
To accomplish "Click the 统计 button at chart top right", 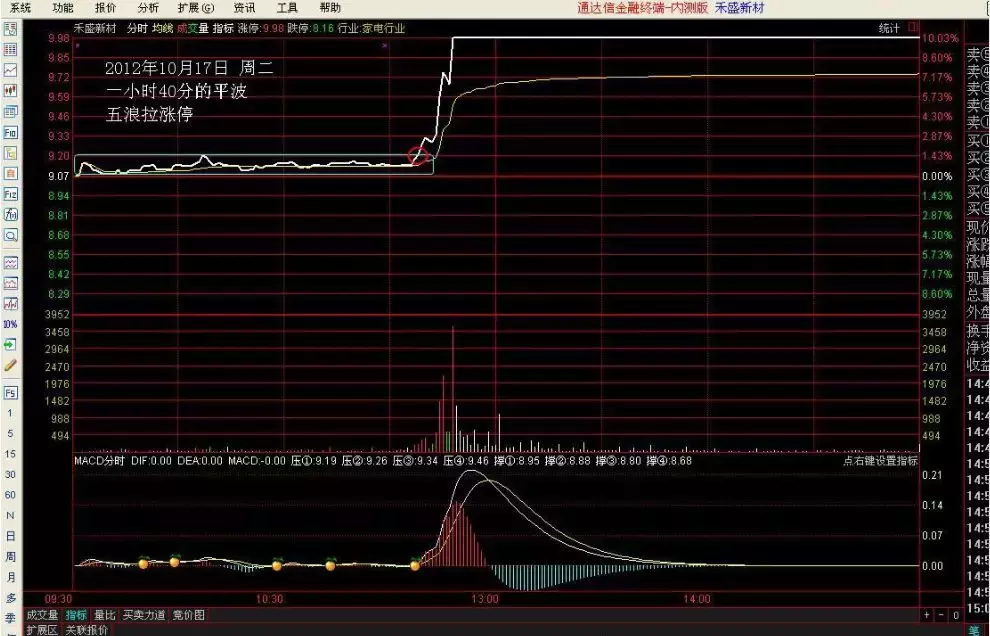I will 889,28.
